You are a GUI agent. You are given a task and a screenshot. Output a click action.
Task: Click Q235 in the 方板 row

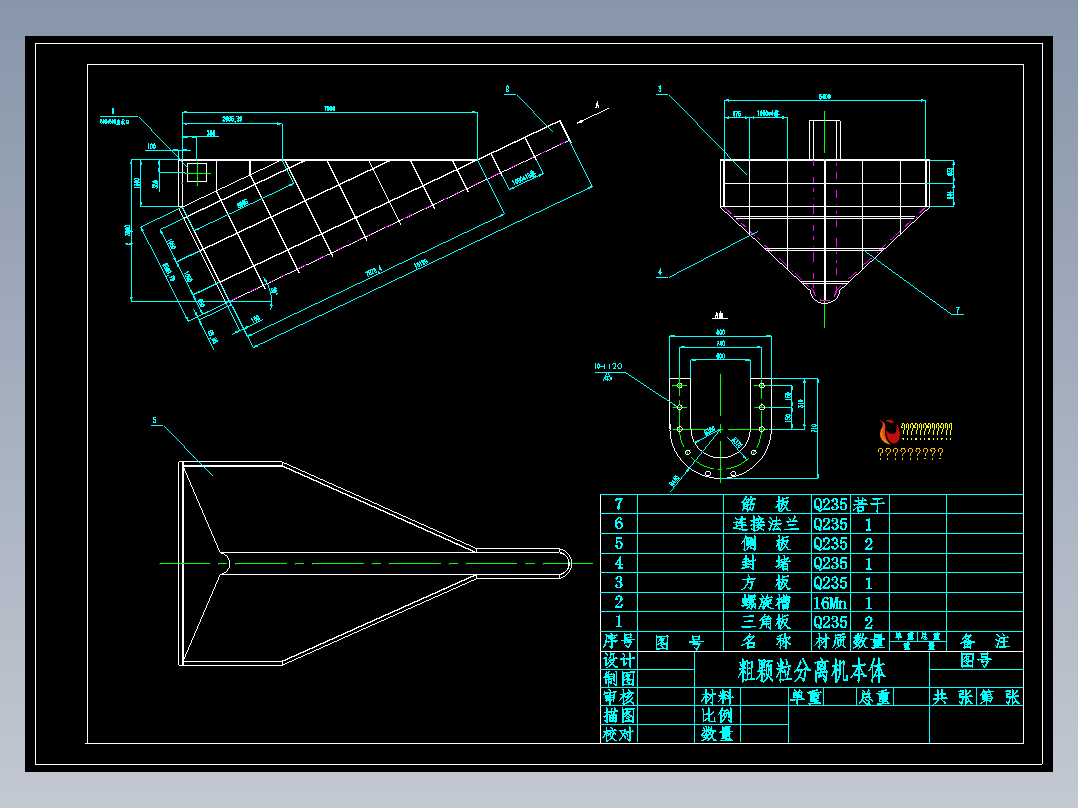tap(830, 583)
